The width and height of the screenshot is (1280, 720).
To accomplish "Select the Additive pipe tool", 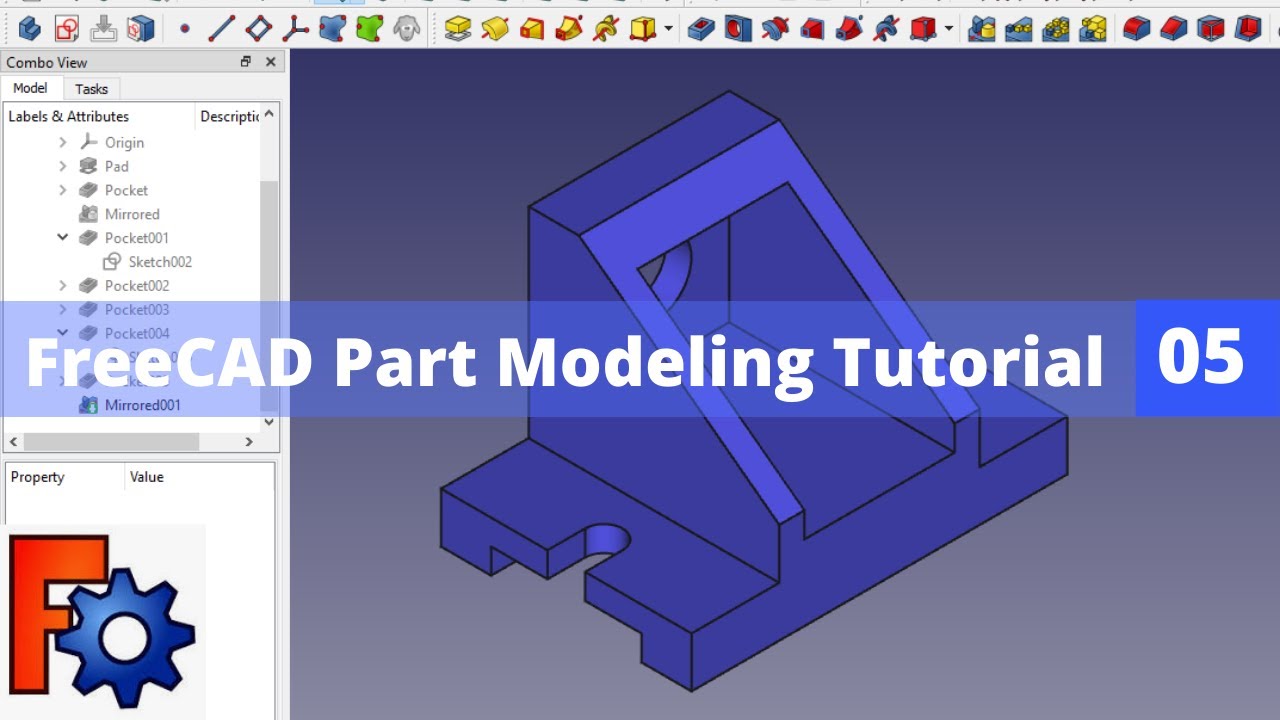I will [x=569, y=28].
